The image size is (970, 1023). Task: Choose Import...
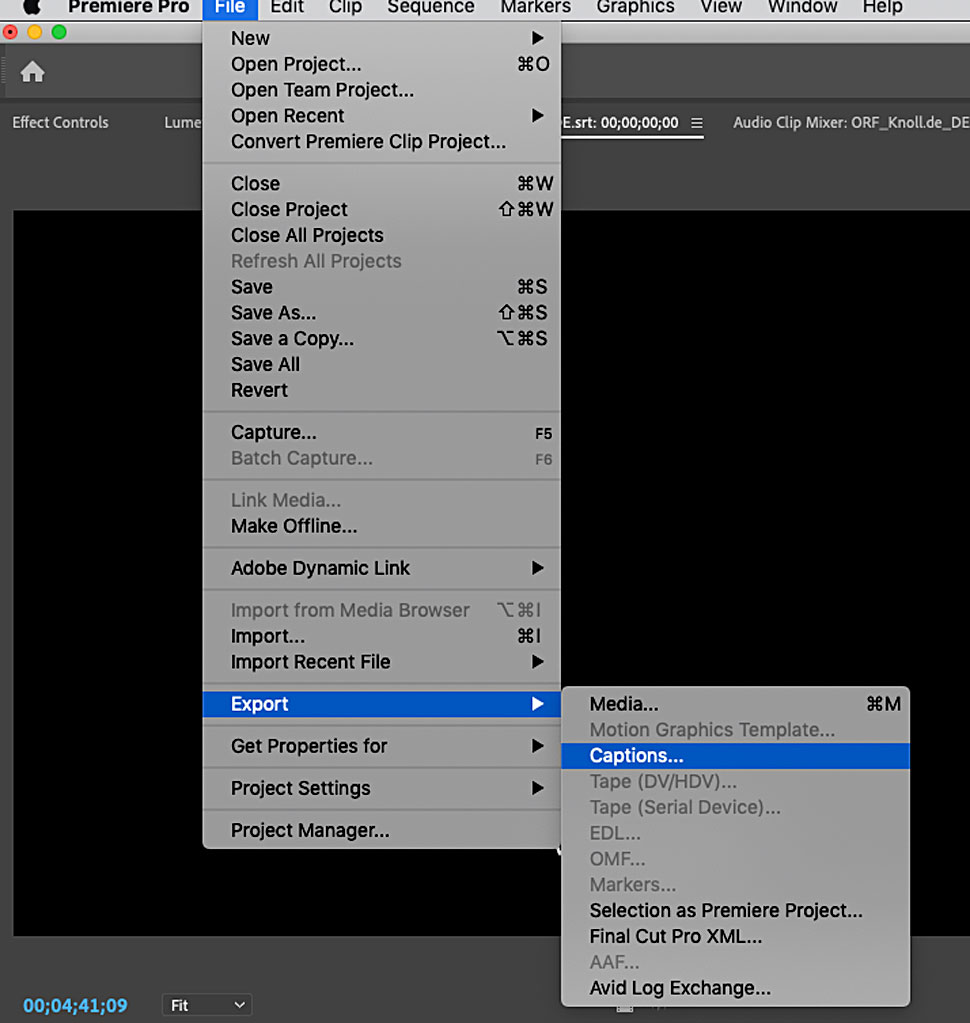coord(382,636)
